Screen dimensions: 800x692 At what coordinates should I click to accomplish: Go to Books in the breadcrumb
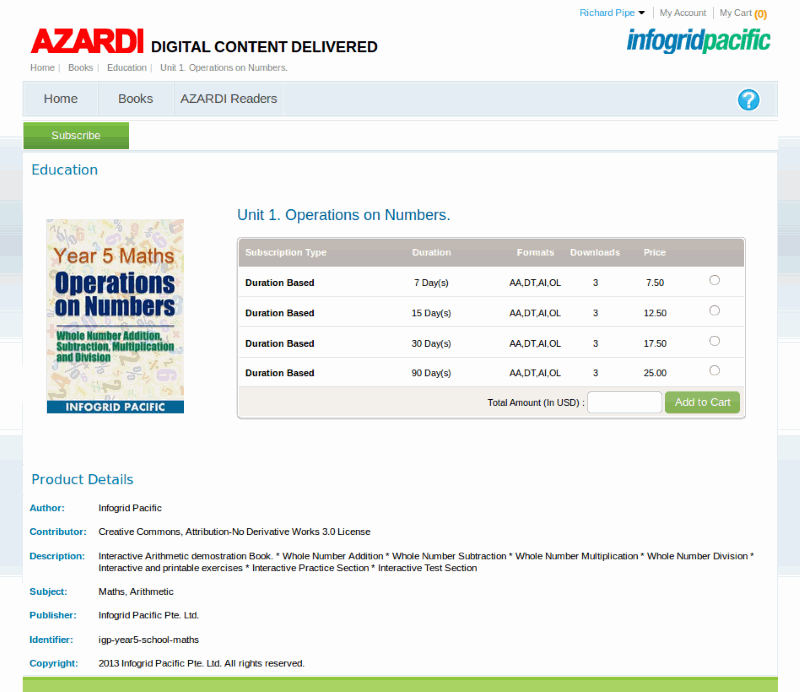(x=81, y=68)
